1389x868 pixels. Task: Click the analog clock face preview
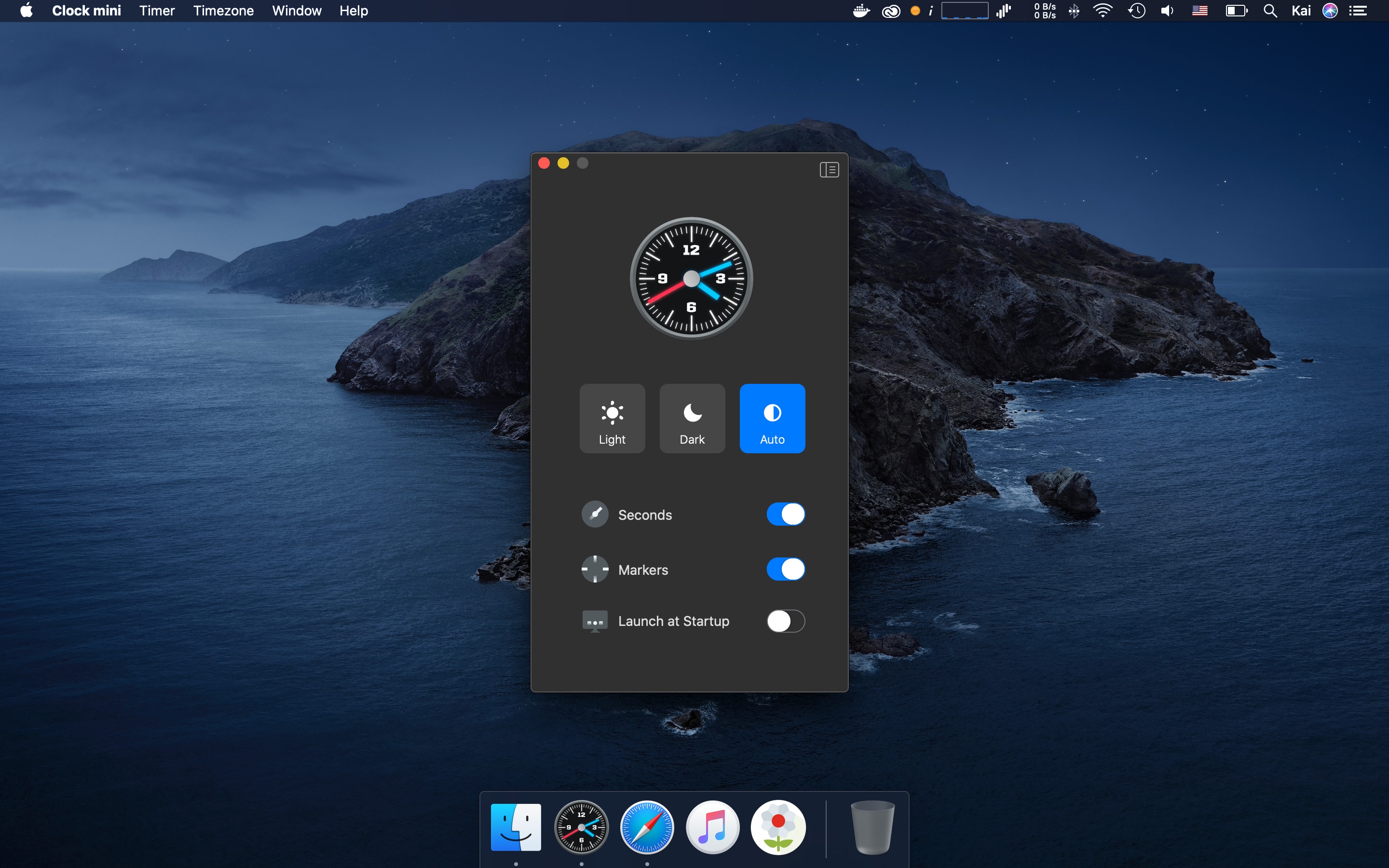point(691,278)
